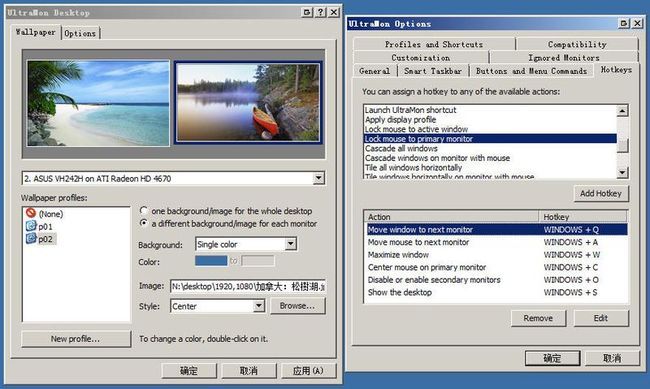Click the Image path input field
The image size is (650, 389).
click(x=248, y=286)
